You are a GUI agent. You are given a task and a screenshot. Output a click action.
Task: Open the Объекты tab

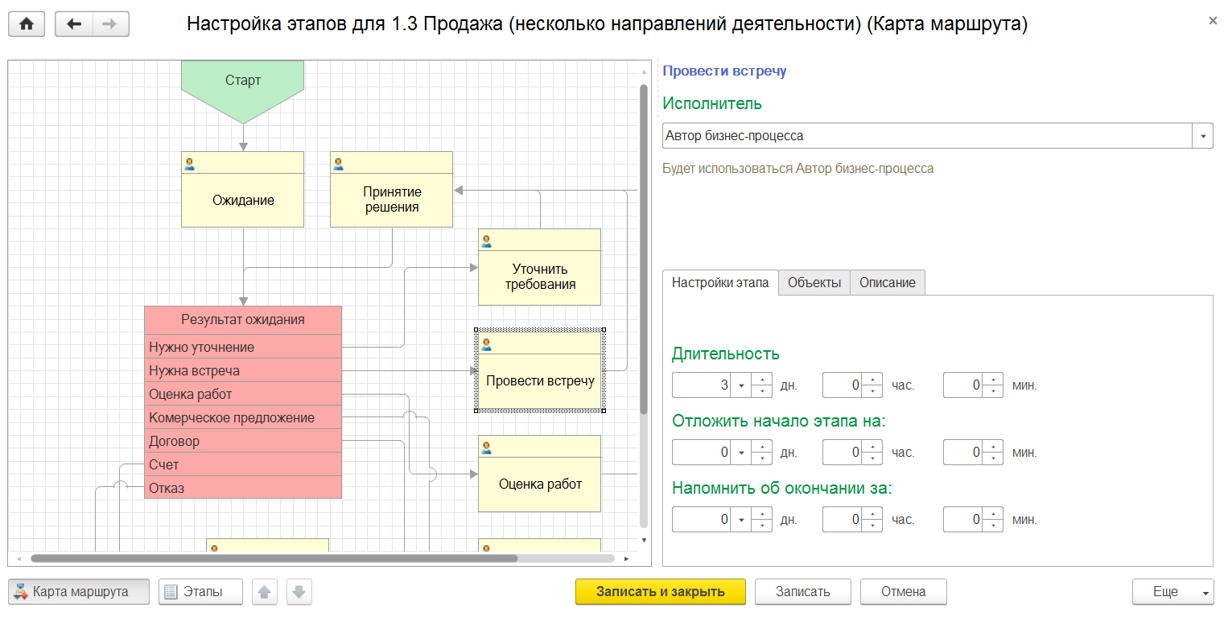[814, 283]
